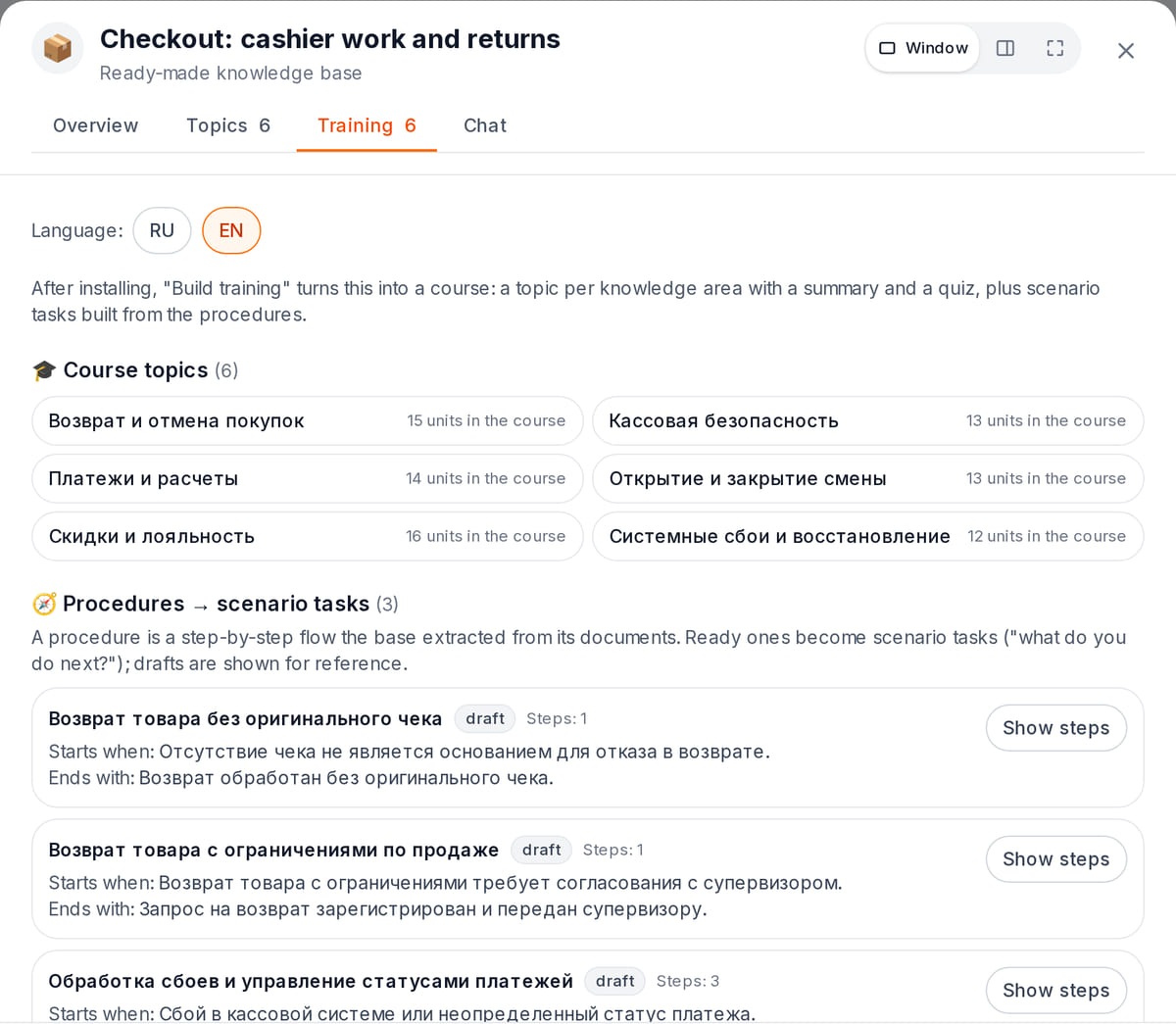Click the compass Procedures icon
The image size is (1176, 1024).
(44, 604)
